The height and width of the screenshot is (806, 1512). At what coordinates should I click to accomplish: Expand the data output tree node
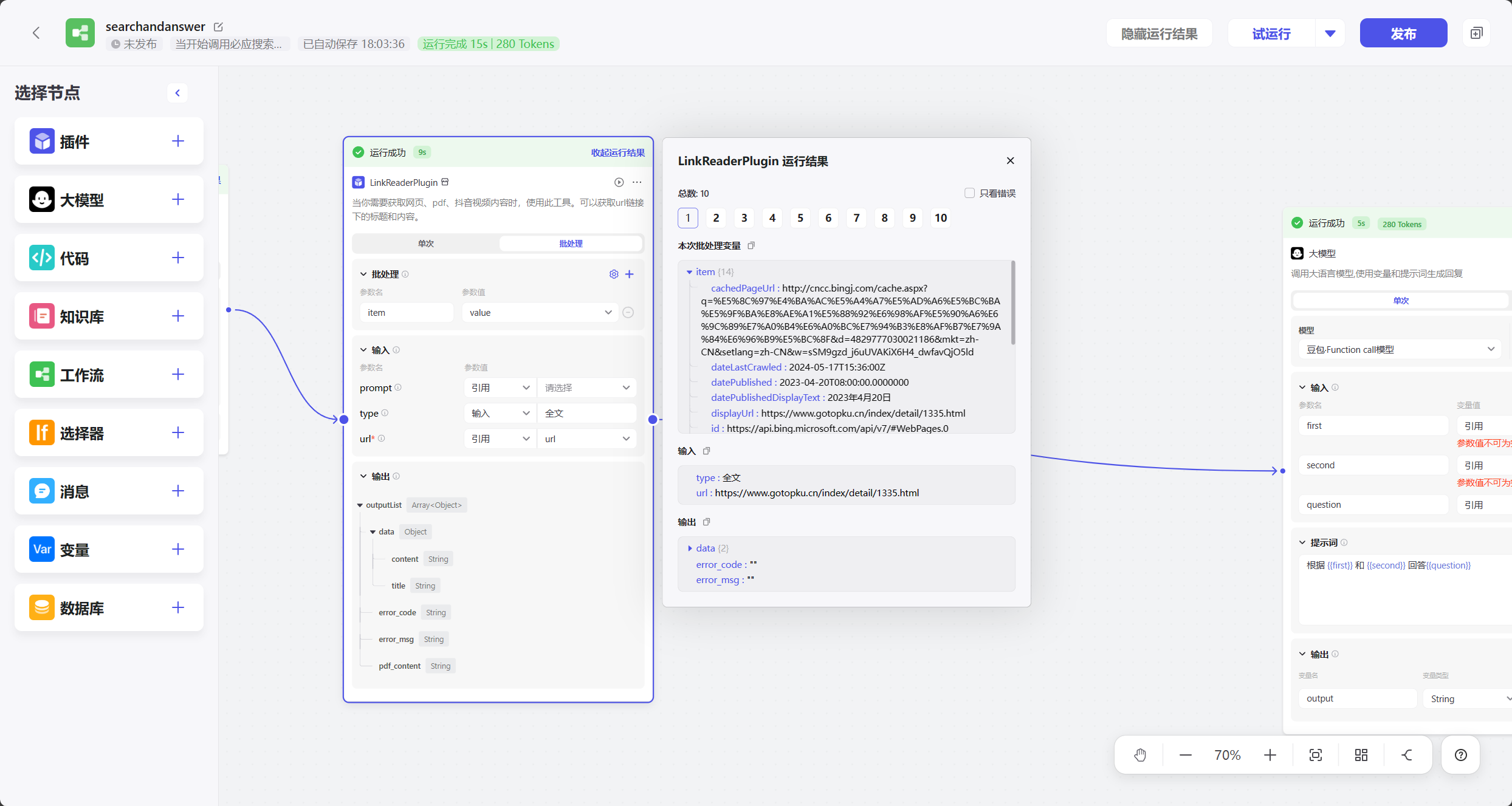tap(690, 548)
